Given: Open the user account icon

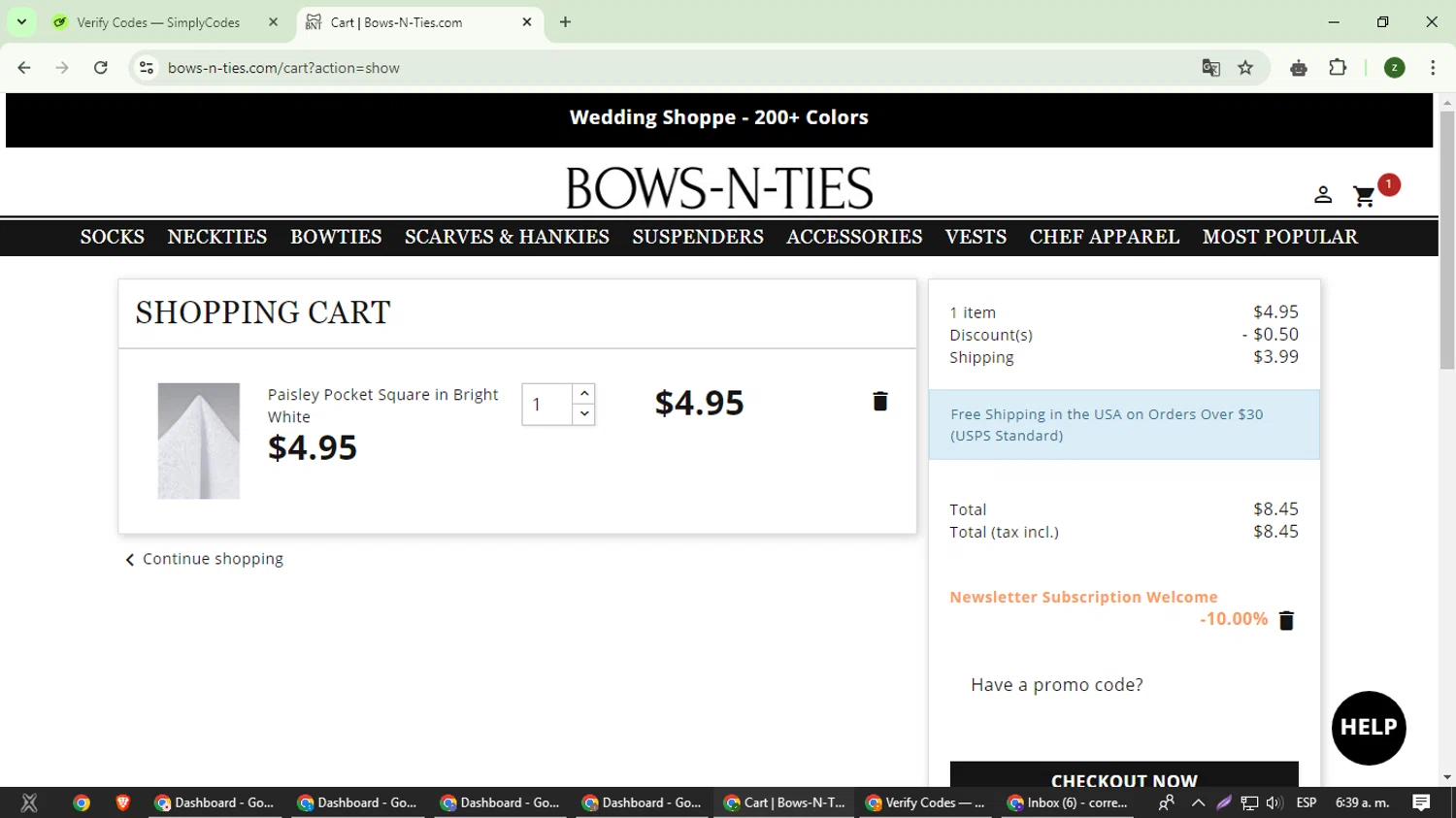Looking at the screenshot, I should click(x=1323, y=195).
